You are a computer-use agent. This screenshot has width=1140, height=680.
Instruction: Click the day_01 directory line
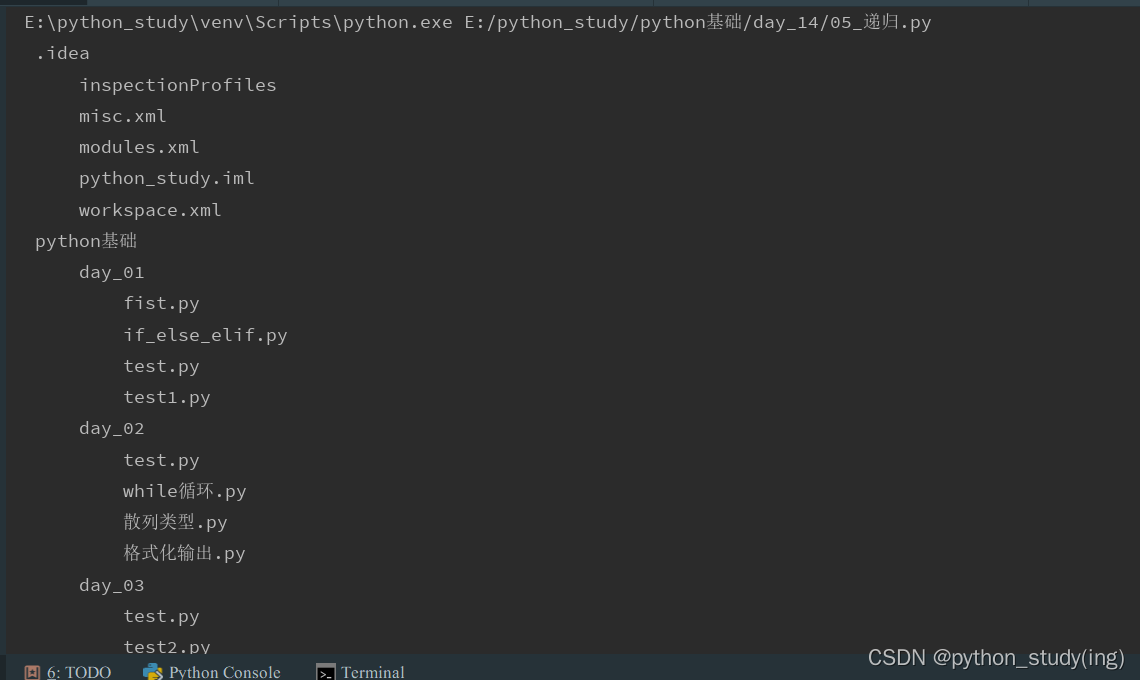(111, 271)
